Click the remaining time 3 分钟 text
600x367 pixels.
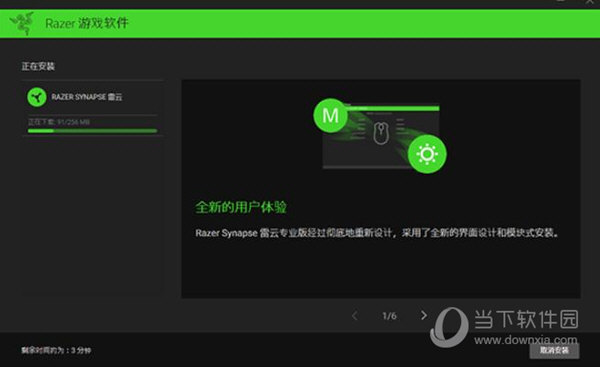[56, 350]
